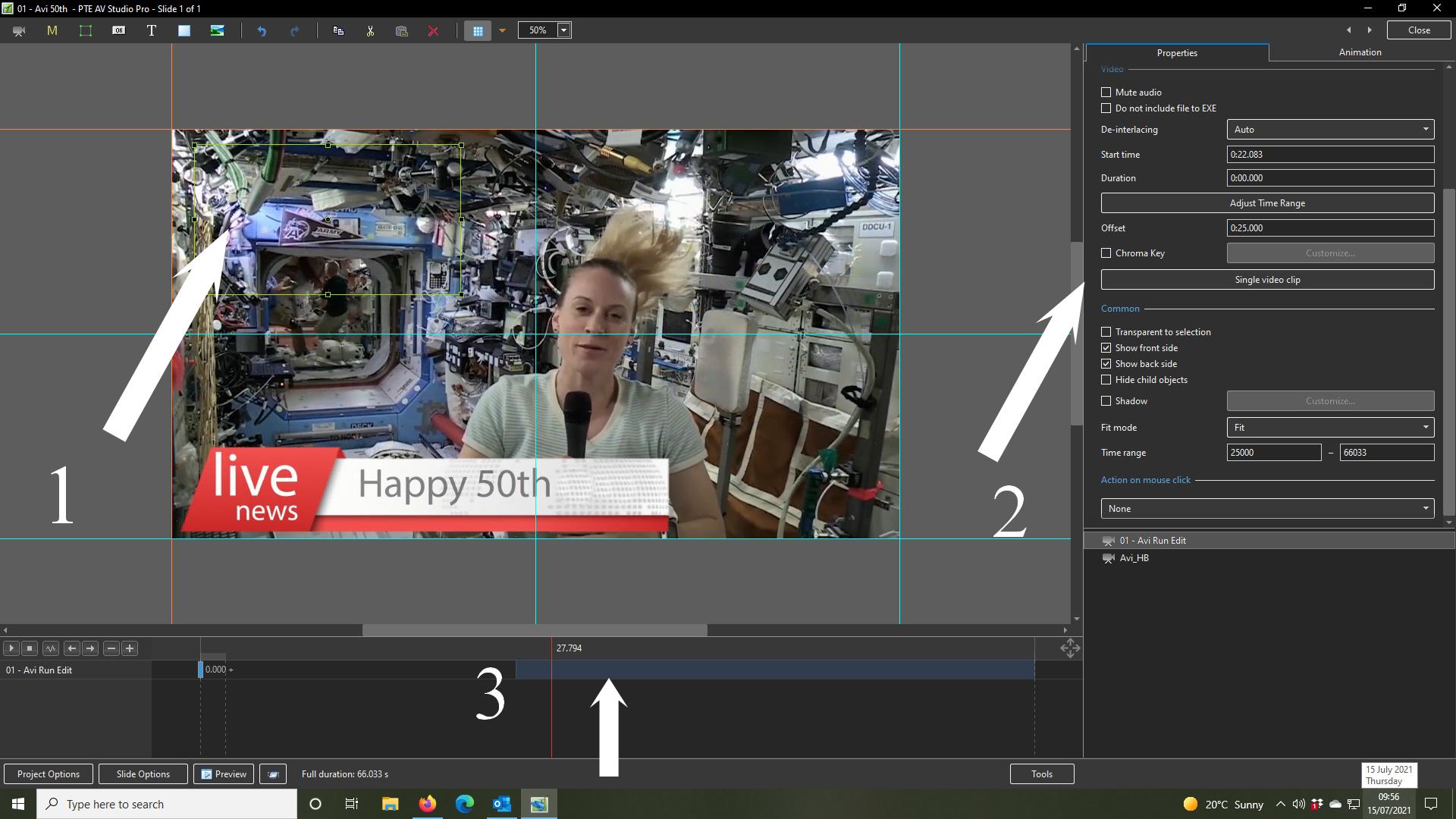Play the timeline
This screenshot has height=819, width=1456.
11,648
